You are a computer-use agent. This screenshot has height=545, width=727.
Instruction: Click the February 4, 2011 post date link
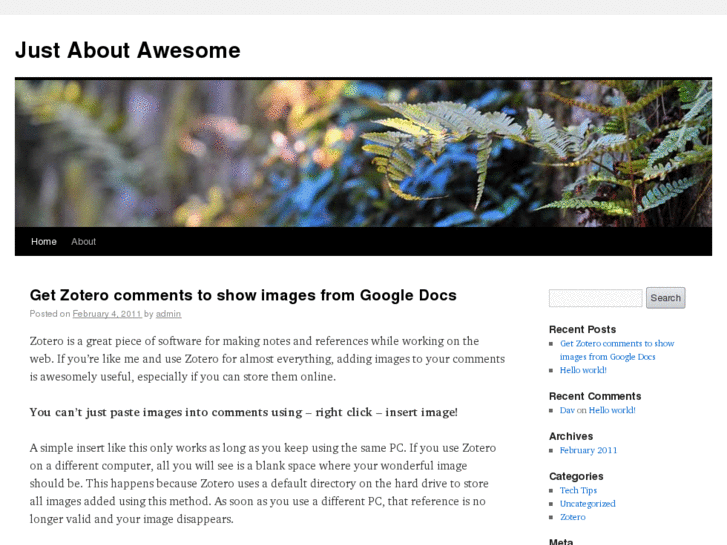point(107,314)
